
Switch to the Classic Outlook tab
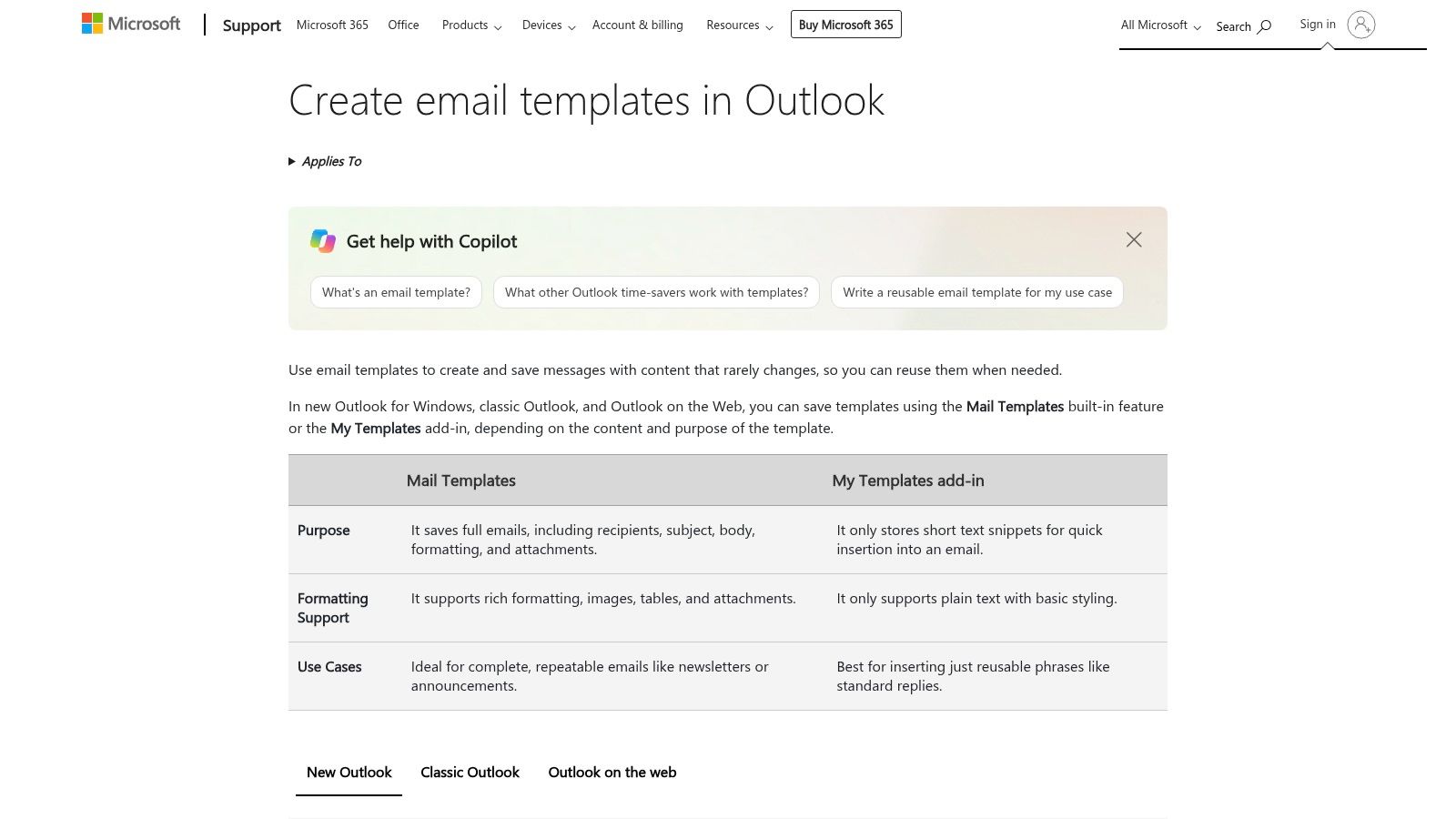pyautogui.click(x=470, y=773)
